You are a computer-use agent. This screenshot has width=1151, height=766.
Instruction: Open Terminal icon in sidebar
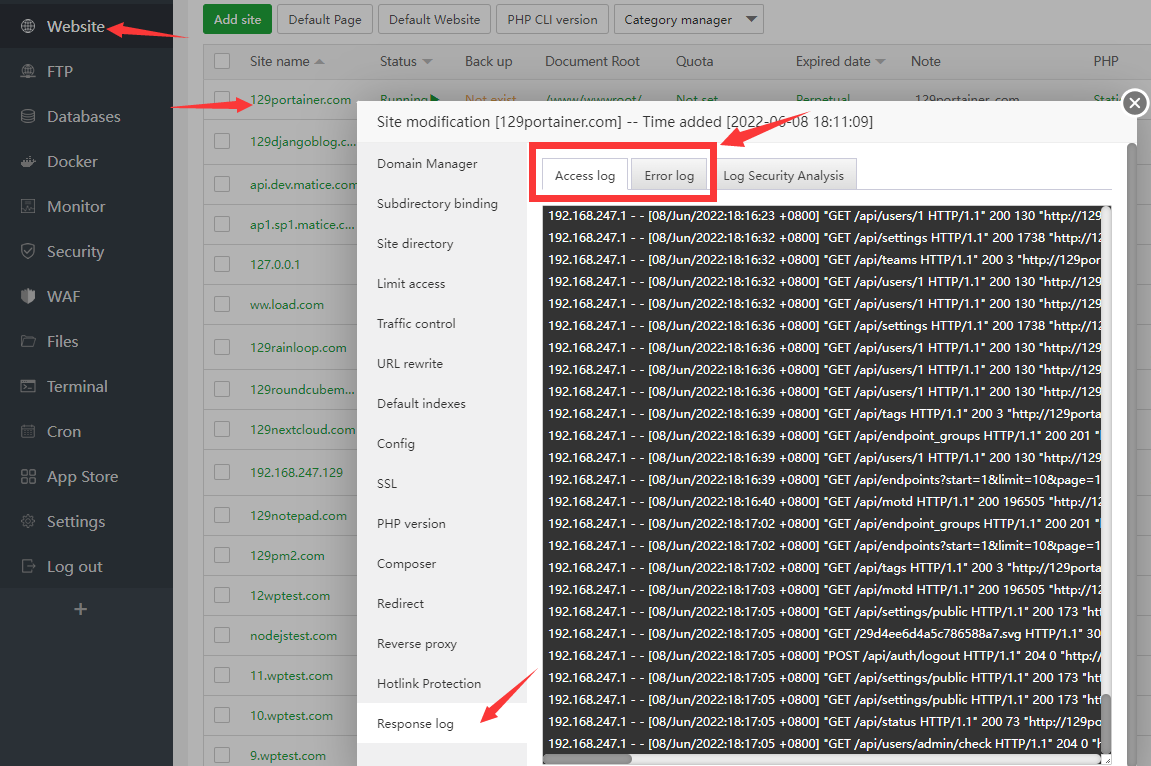[x=28, y=387]
